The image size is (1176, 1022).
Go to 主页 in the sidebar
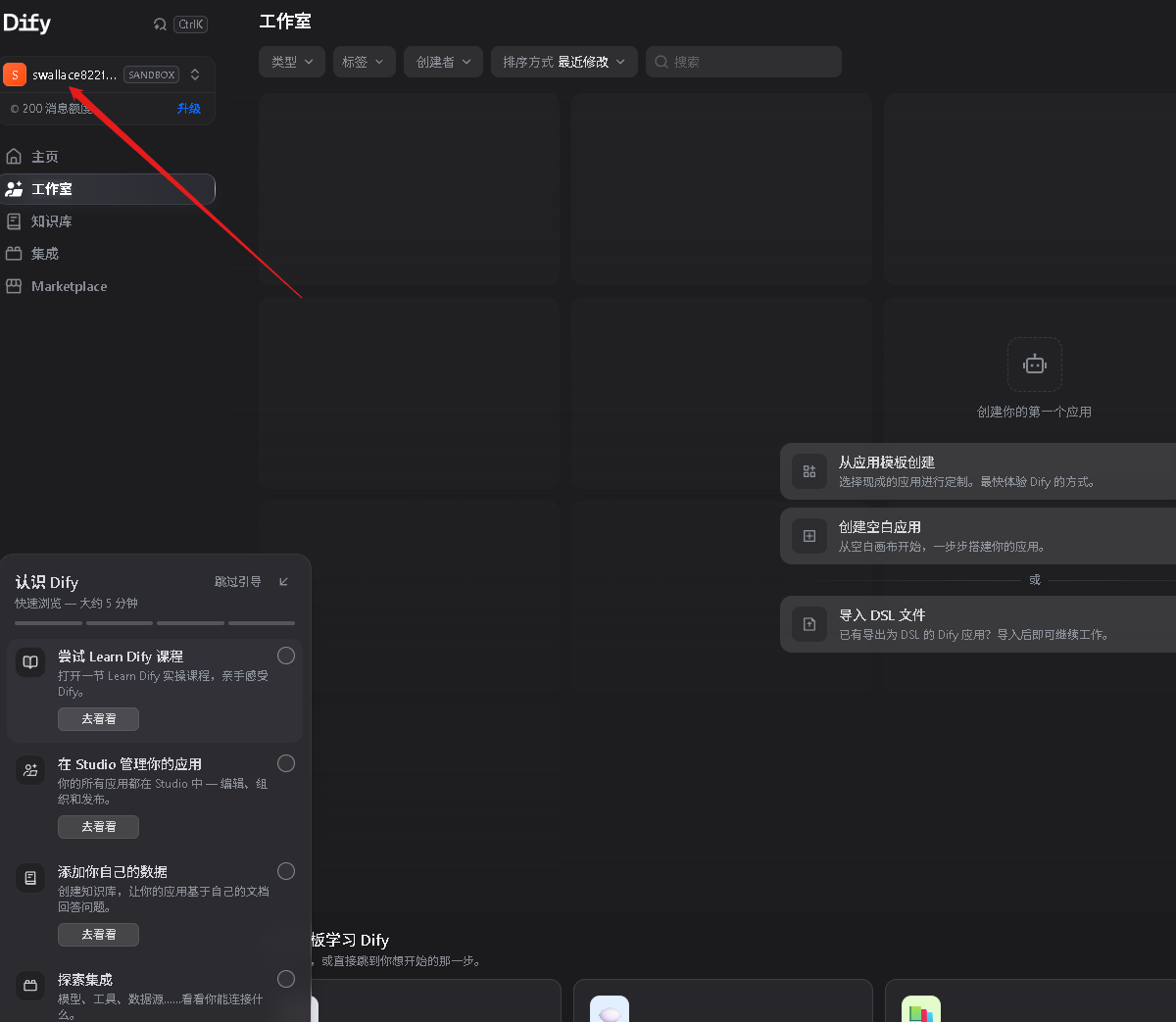(x=108, y=157)
